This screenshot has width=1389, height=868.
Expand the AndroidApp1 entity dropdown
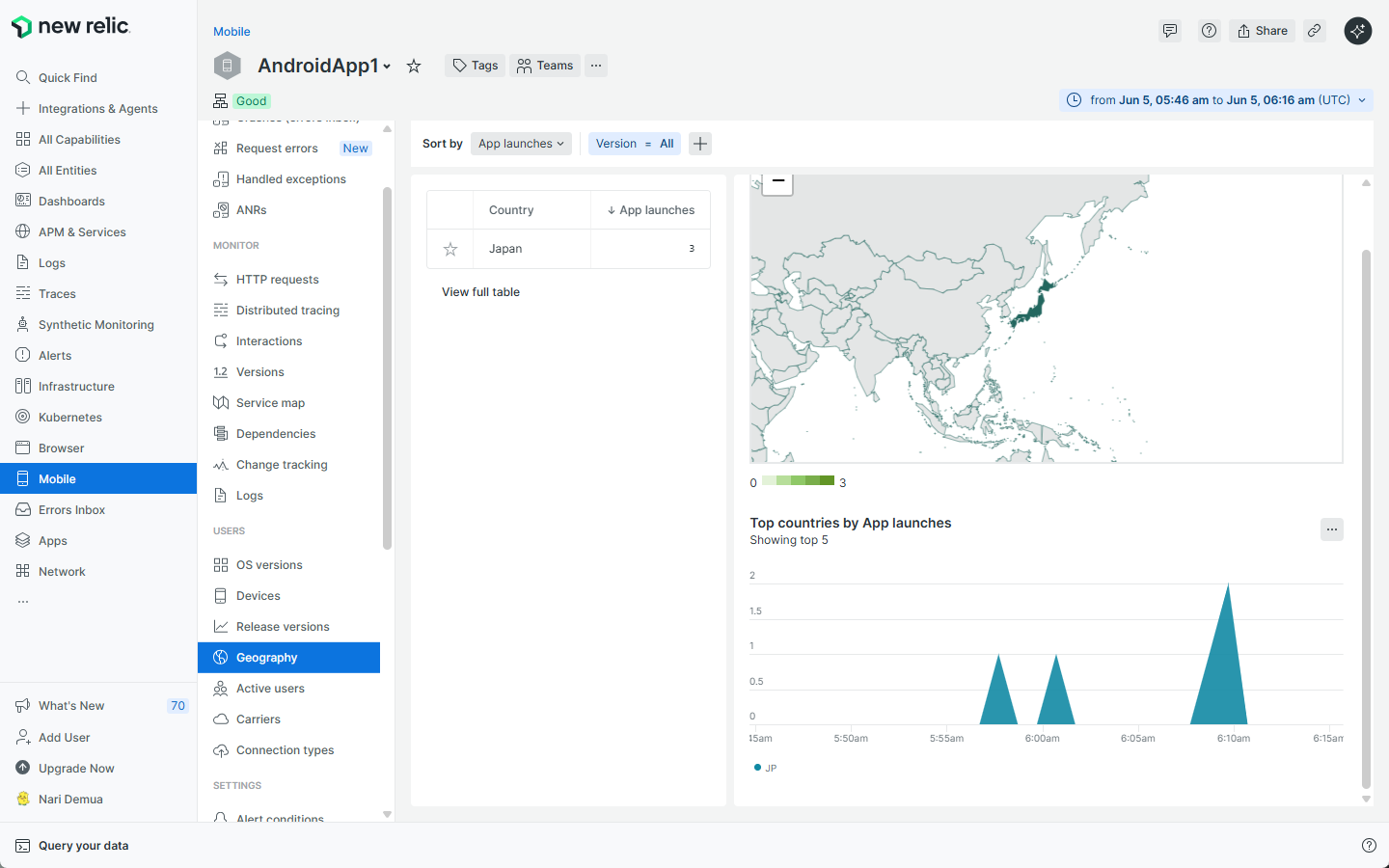(387, 67)
